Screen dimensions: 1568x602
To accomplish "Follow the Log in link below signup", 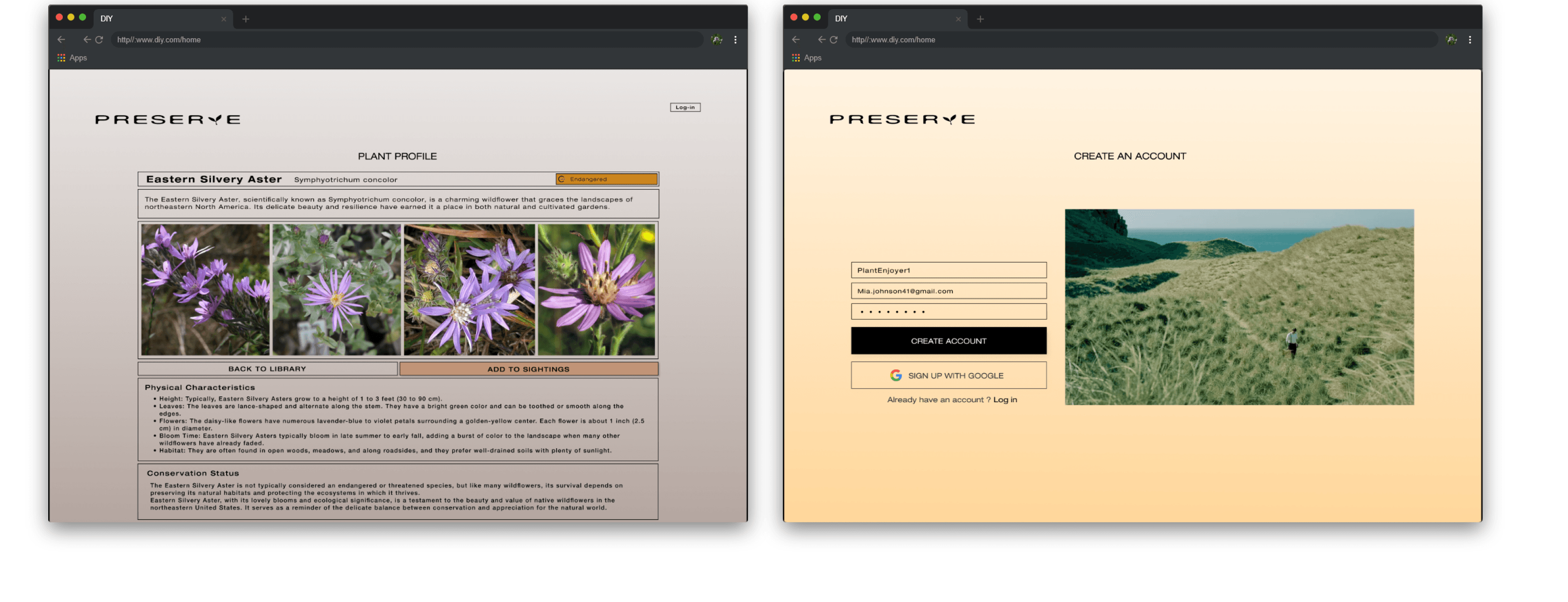I will (1005, 400).
